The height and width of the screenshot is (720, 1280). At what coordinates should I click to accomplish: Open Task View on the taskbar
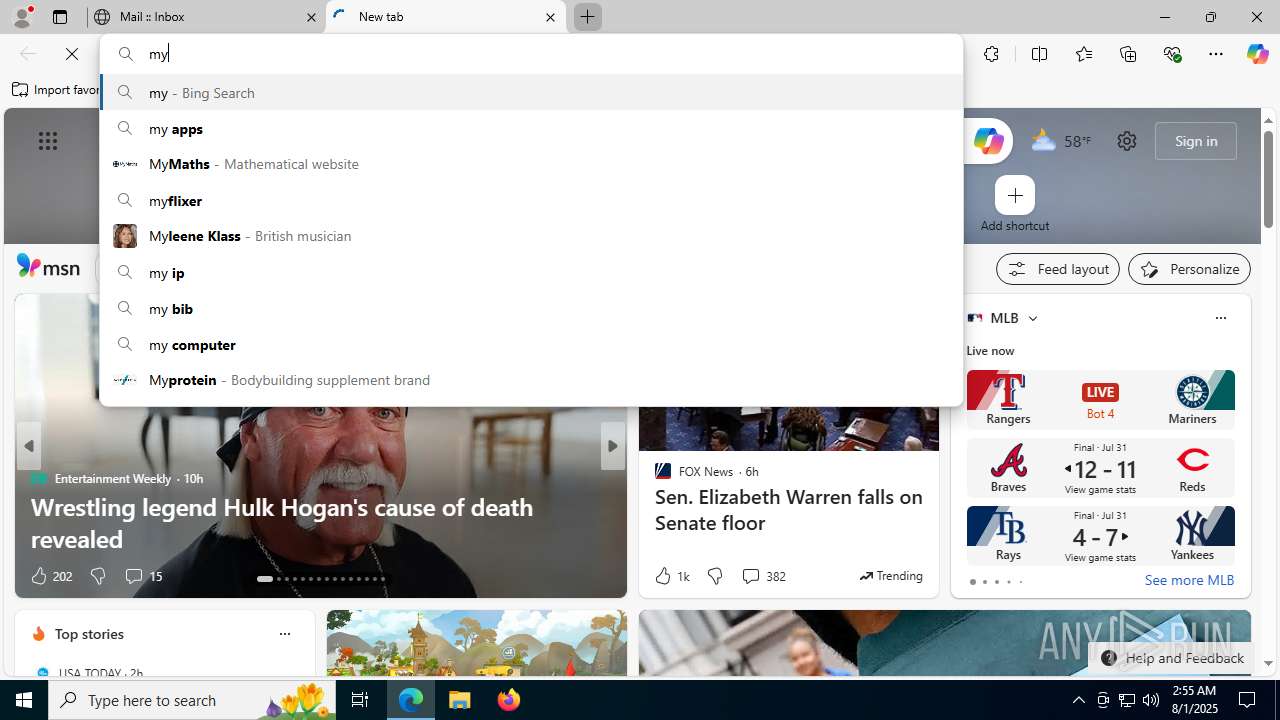click(360, 700)
